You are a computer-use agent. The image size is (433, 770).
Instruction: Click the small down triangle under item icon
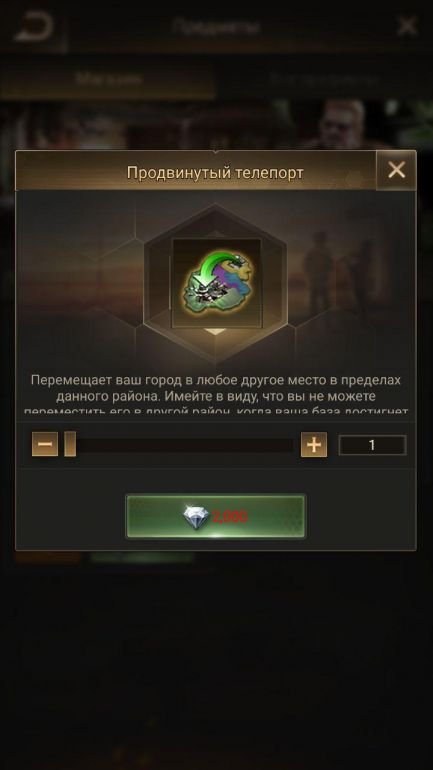tap(215, 331)
